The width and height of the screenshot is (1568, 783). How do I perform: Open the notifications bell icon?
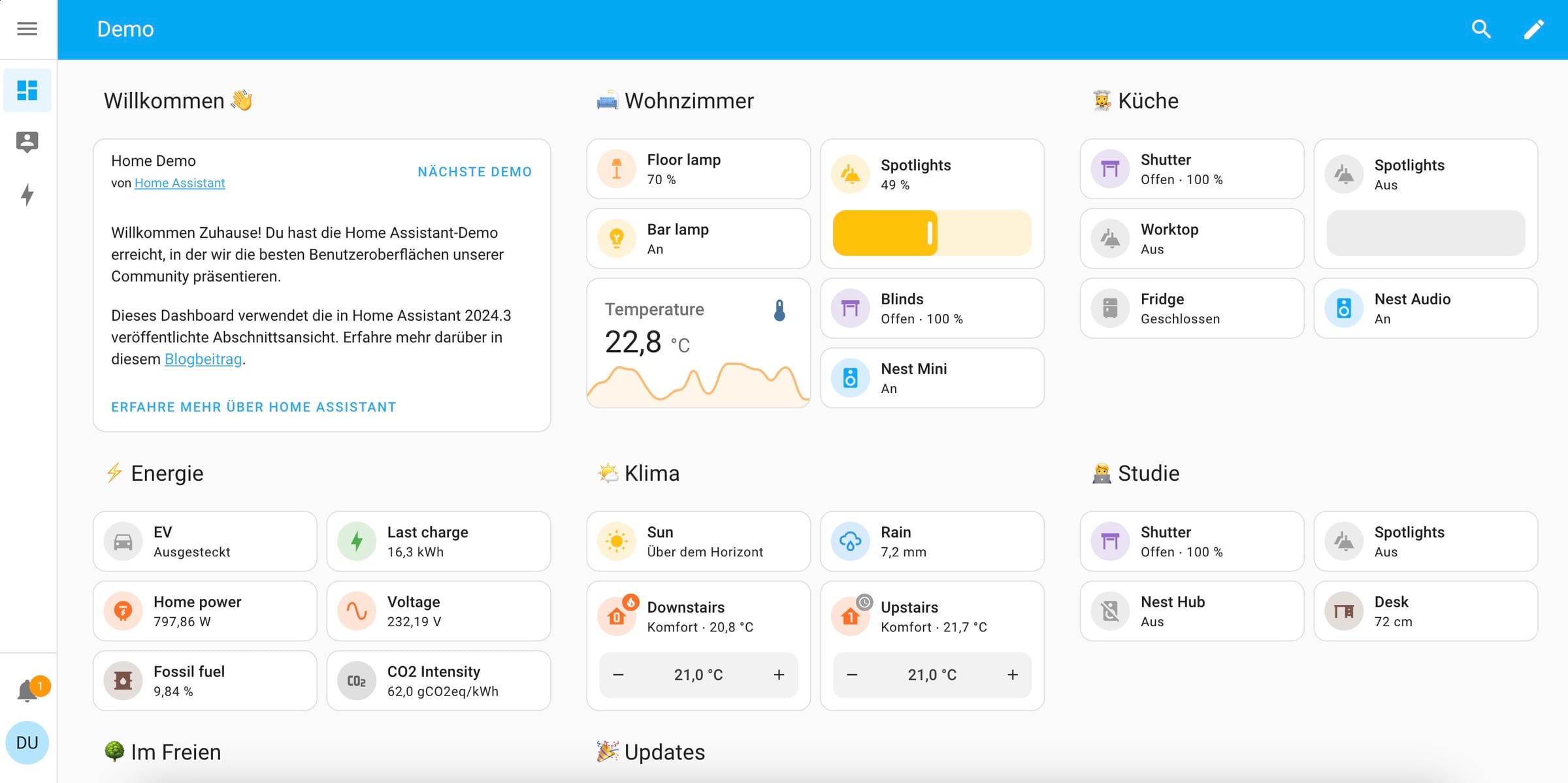point(27,690)
